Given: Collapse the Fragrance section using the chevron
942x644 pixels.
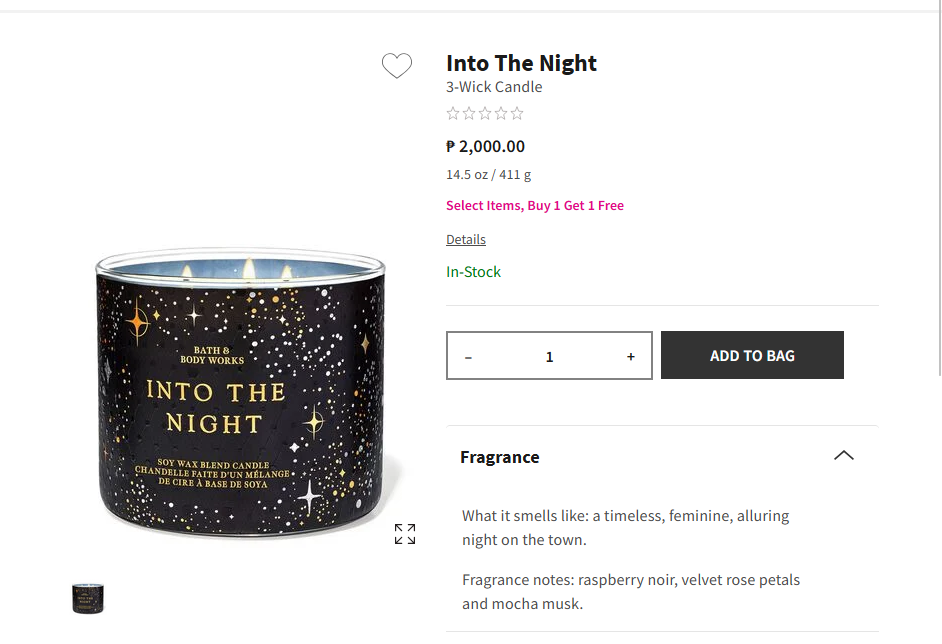Looking at the screenshot, I should coord(844,456).
